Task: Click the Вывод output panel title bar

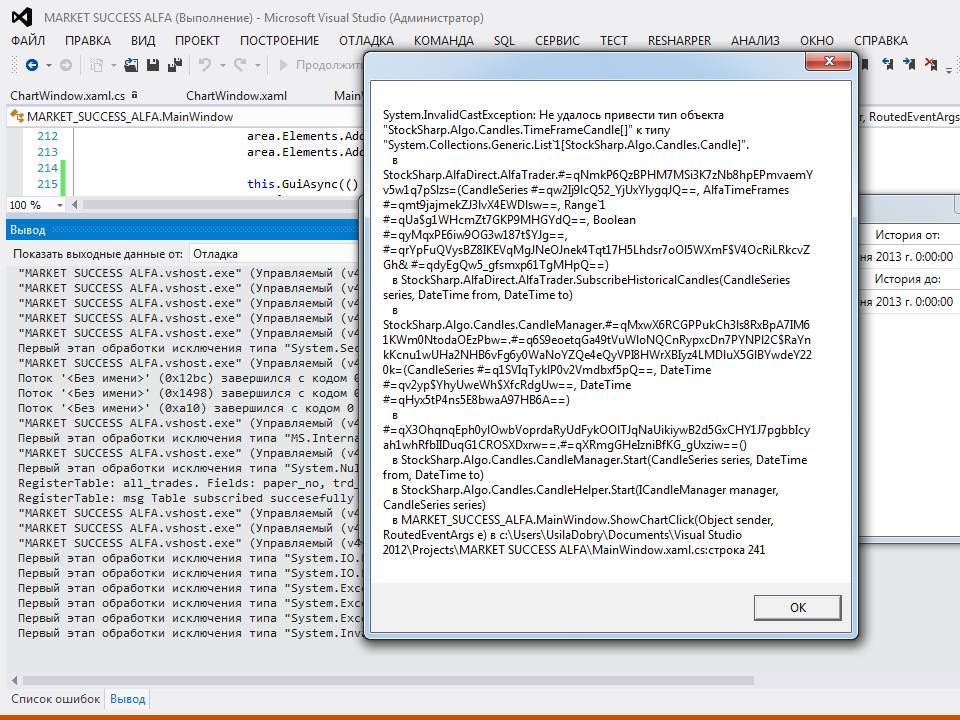Action: [182, 230]
